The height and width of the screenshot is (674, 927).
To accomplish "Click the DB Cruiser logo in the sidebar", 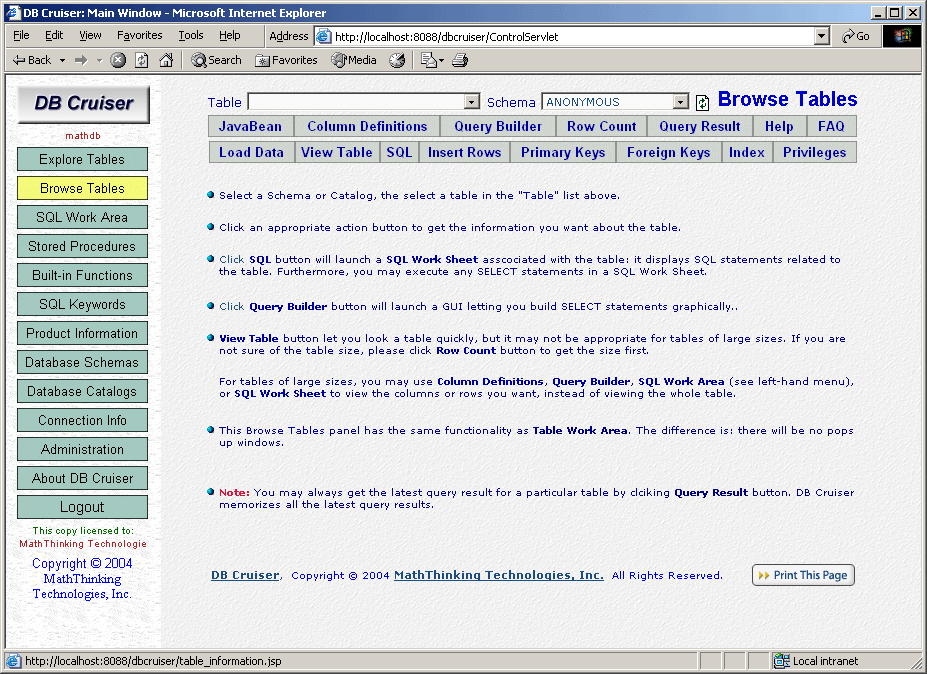I will tap(83, 104).
